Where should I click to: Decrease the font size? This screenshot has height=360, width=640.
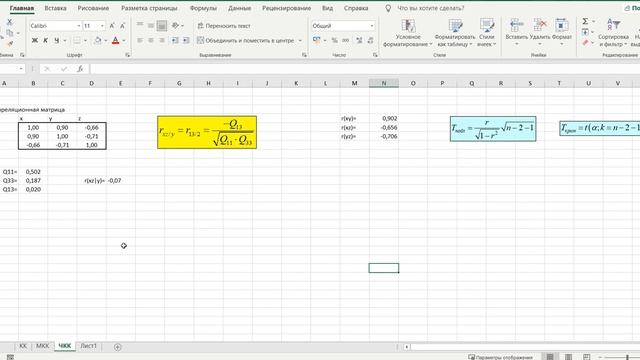tap(122, 26)
